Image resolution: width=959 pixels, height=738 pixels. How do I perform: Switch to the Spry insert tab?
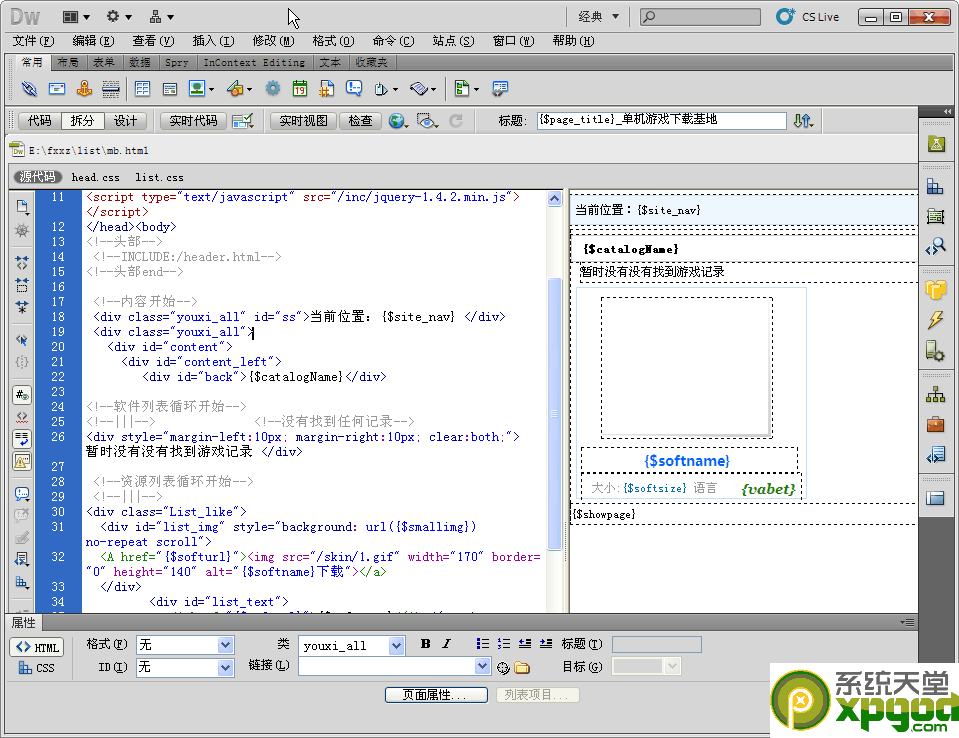point(177,61)
